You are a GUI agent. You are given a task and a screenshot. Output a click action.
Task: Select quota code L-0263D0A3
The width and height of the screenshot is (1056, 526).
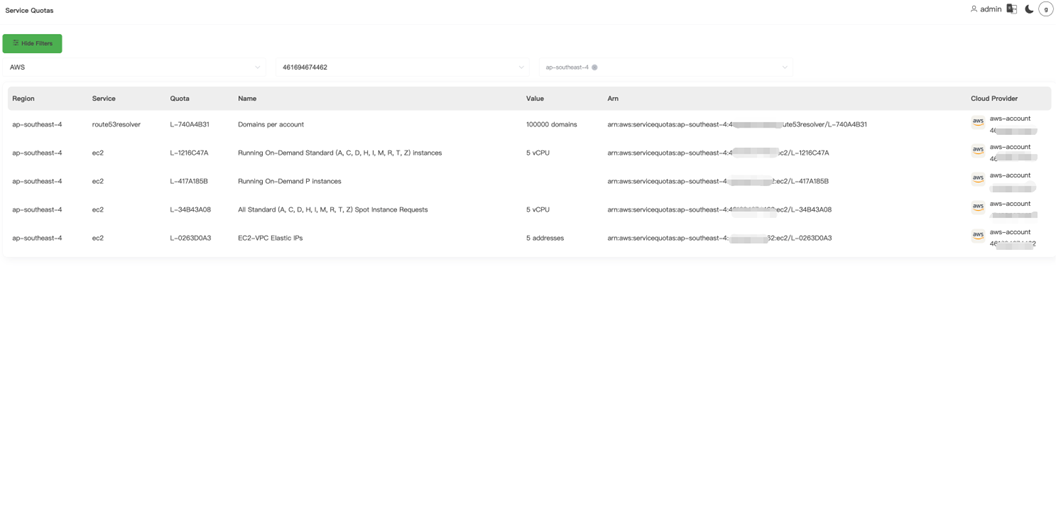pos(191,238)
